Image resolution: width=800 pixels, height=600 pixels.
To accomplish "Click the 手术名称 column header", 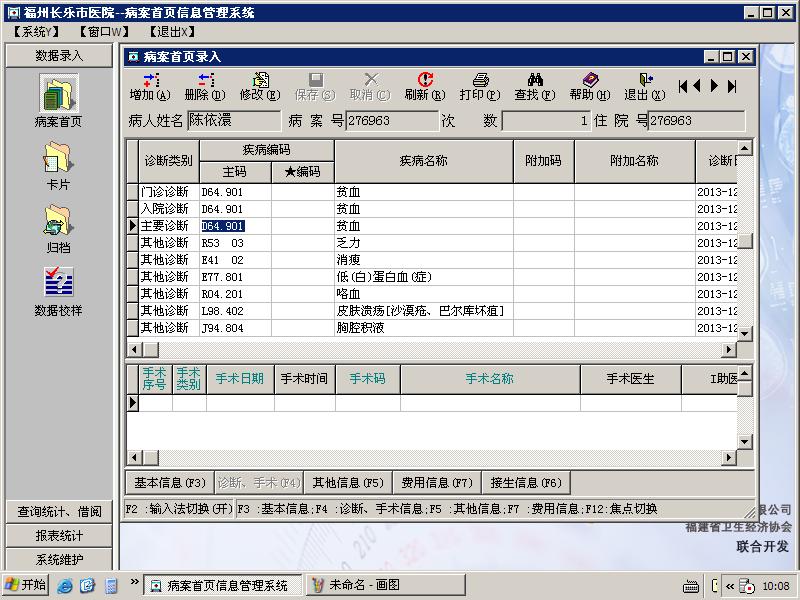I will coord(490,379).
